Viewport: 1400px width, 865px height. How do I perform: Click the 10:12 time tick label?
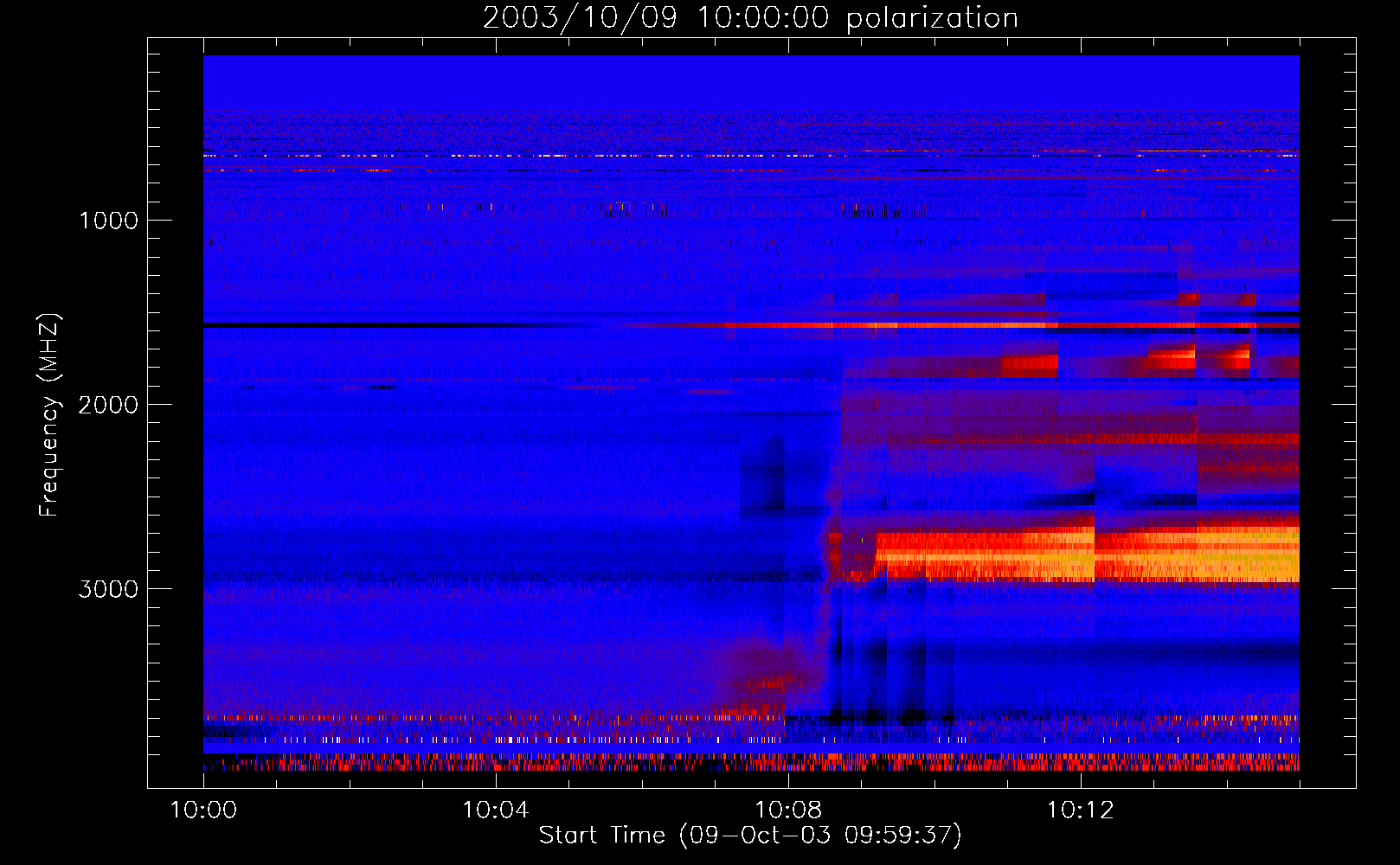(1081, 811)
